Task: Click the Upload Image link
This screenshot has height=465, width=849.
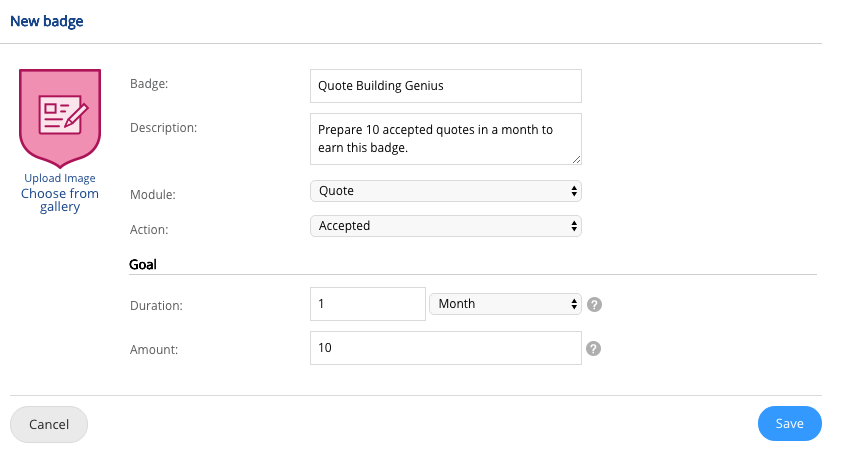Action: (60, 178)
